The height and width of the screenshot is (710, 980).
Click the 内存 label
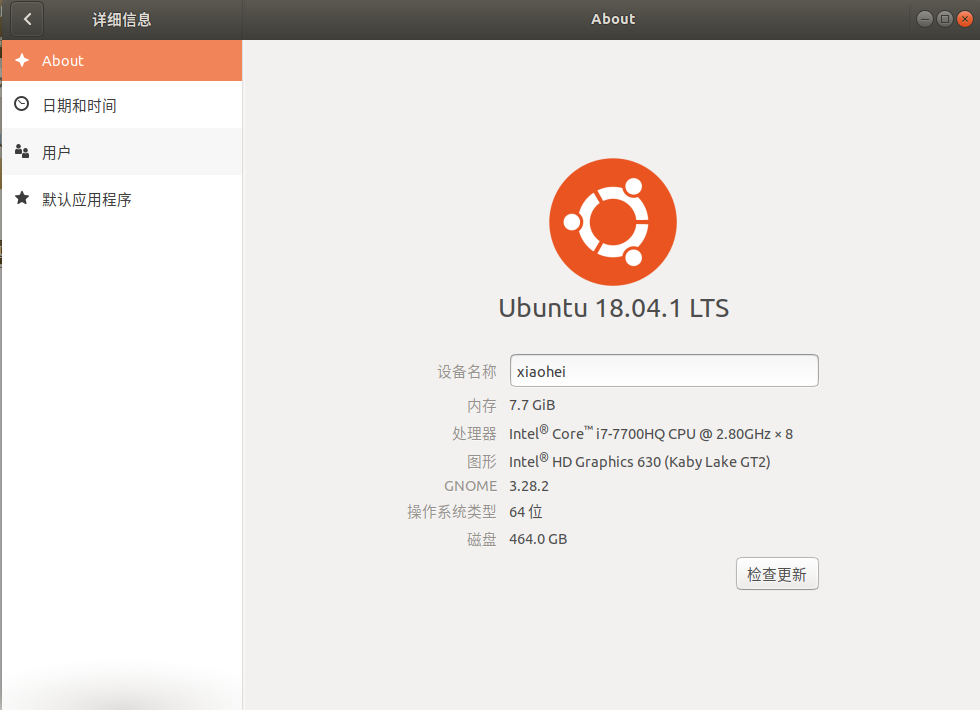coord(482,406)
